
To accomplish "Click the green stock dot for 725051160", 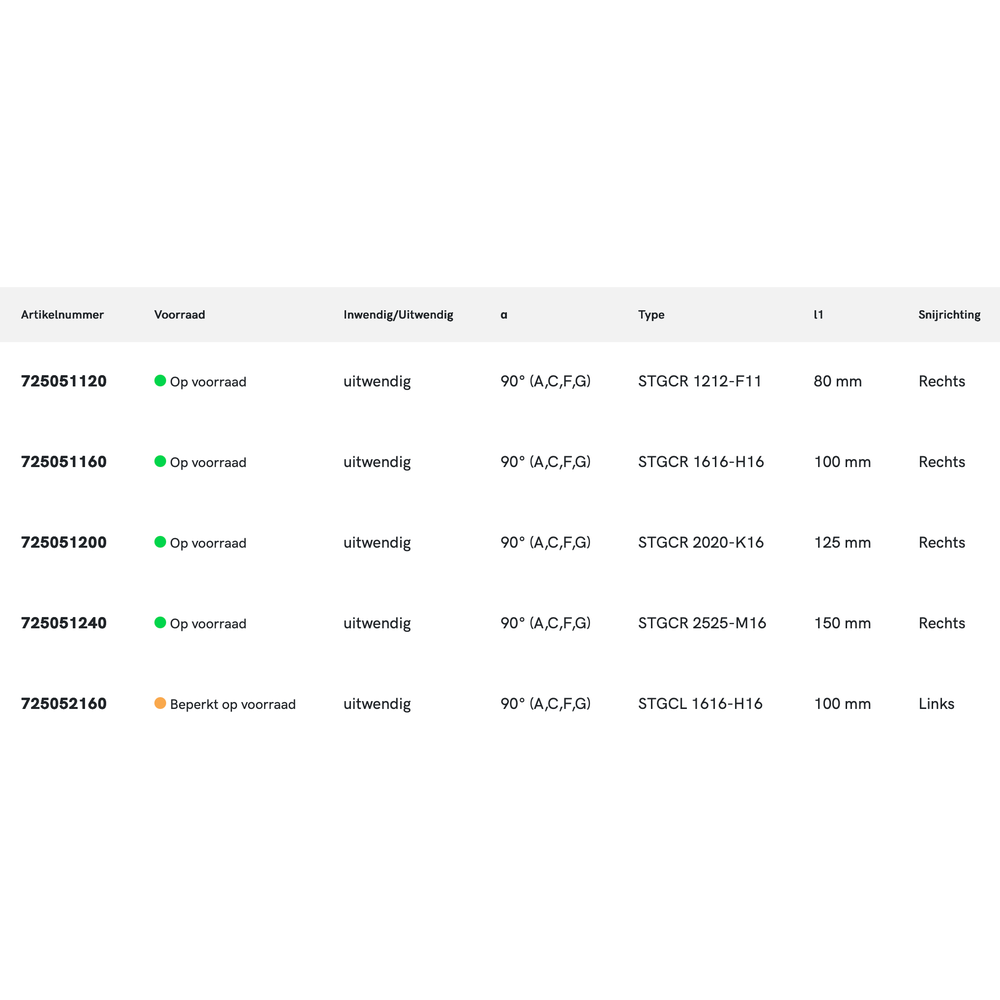I will pos(160,462).
